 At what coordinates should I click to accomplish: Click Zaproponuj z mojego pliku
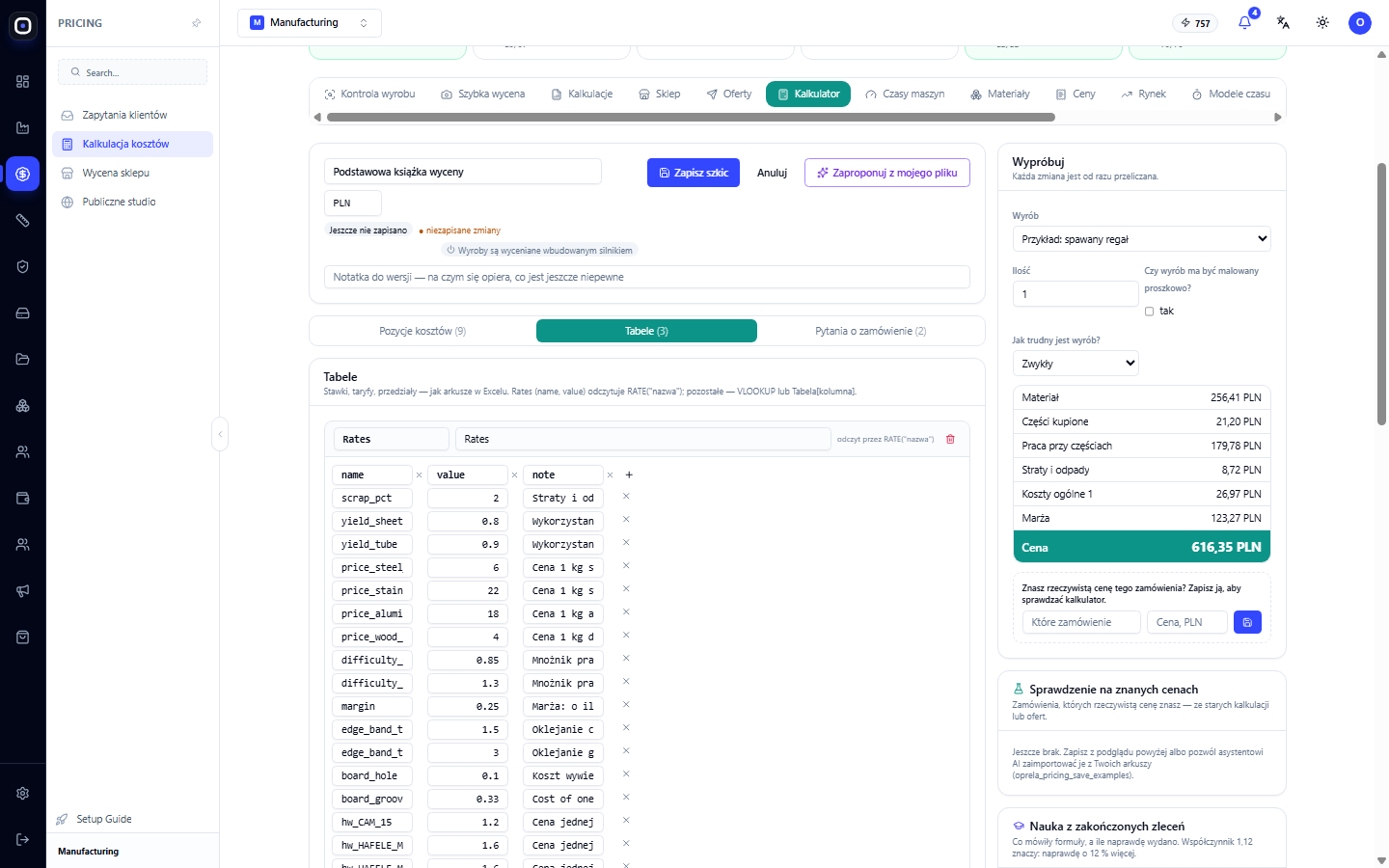pyautogui.click(x=887, y=173)
